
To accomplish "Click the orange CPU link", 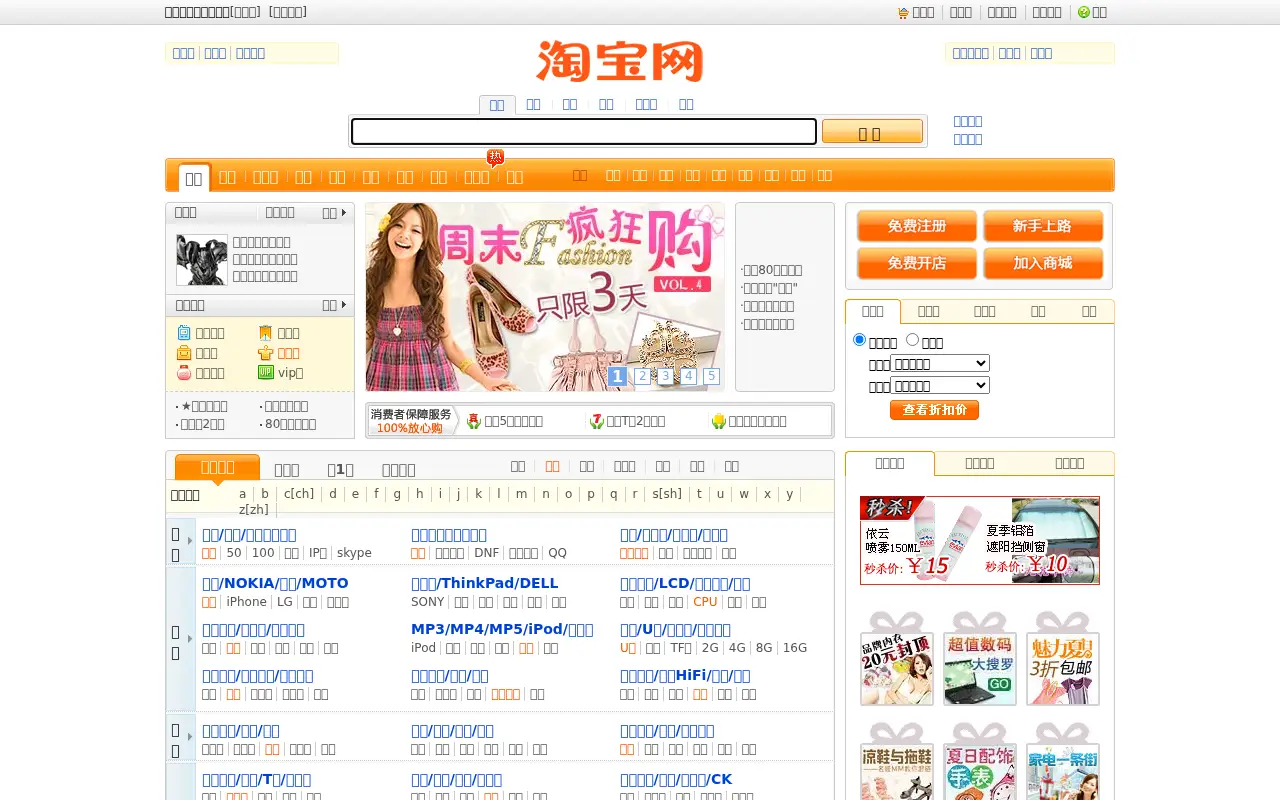I will 705,602.
